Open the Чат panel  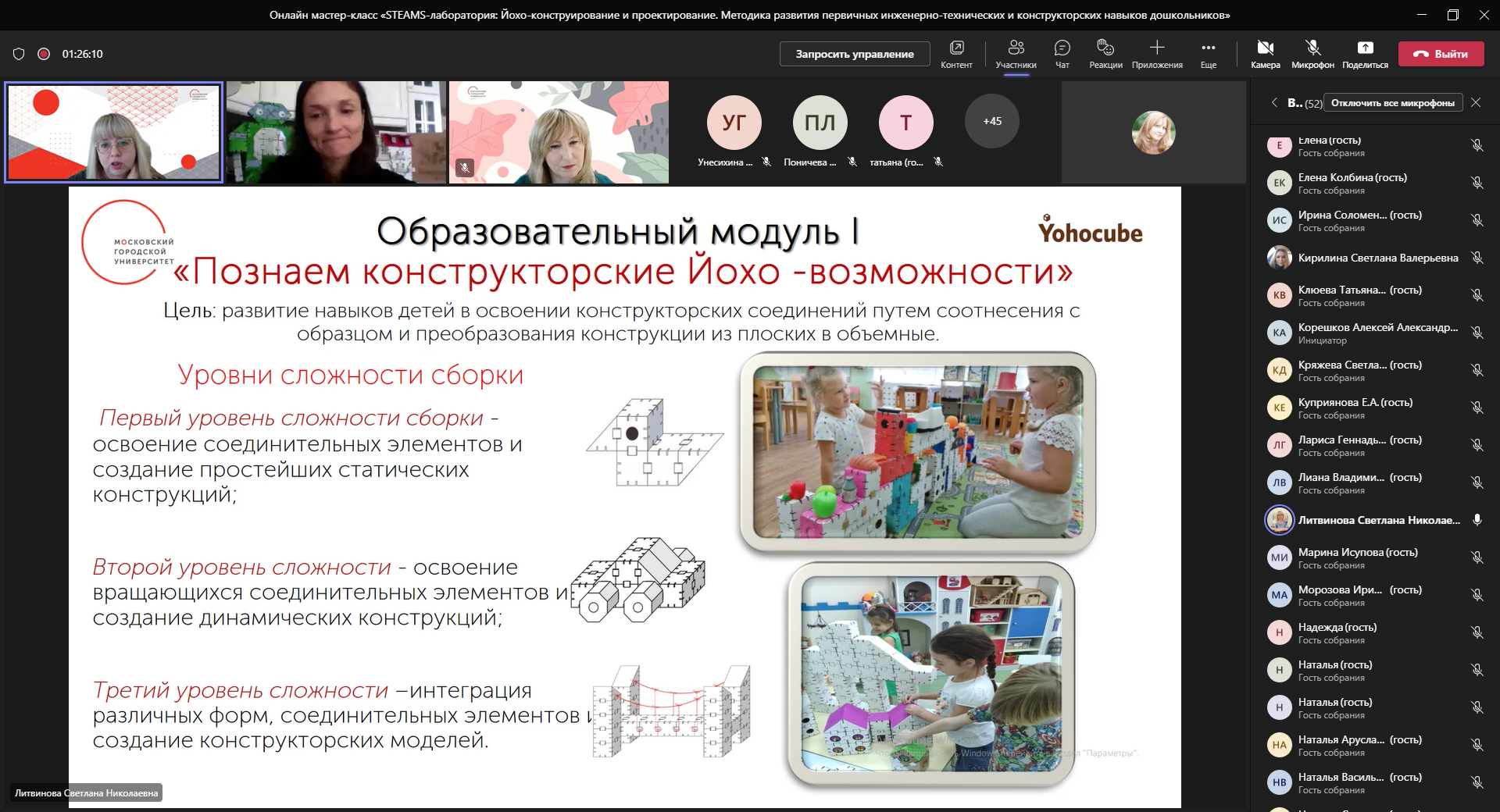click(x=1062, y=53)
